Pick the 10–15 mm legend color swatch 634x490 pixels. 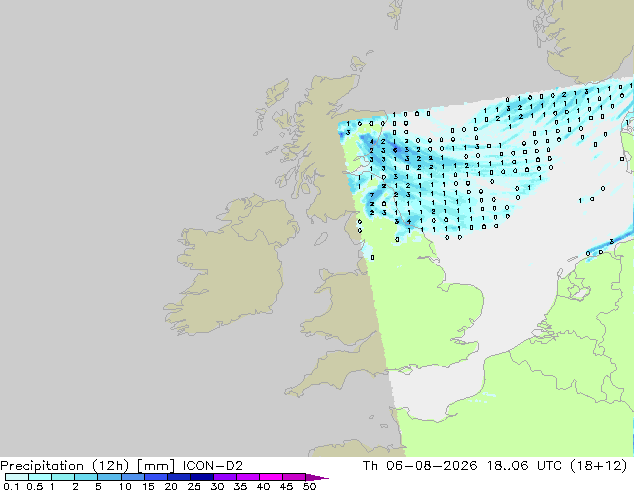pos(132,477)
